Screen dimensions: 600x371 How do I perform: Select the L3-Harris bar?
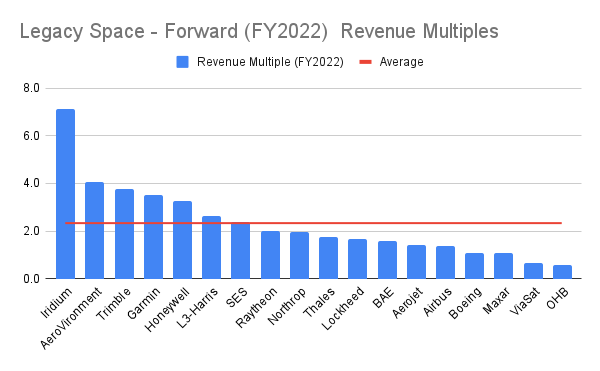[212, 247]
